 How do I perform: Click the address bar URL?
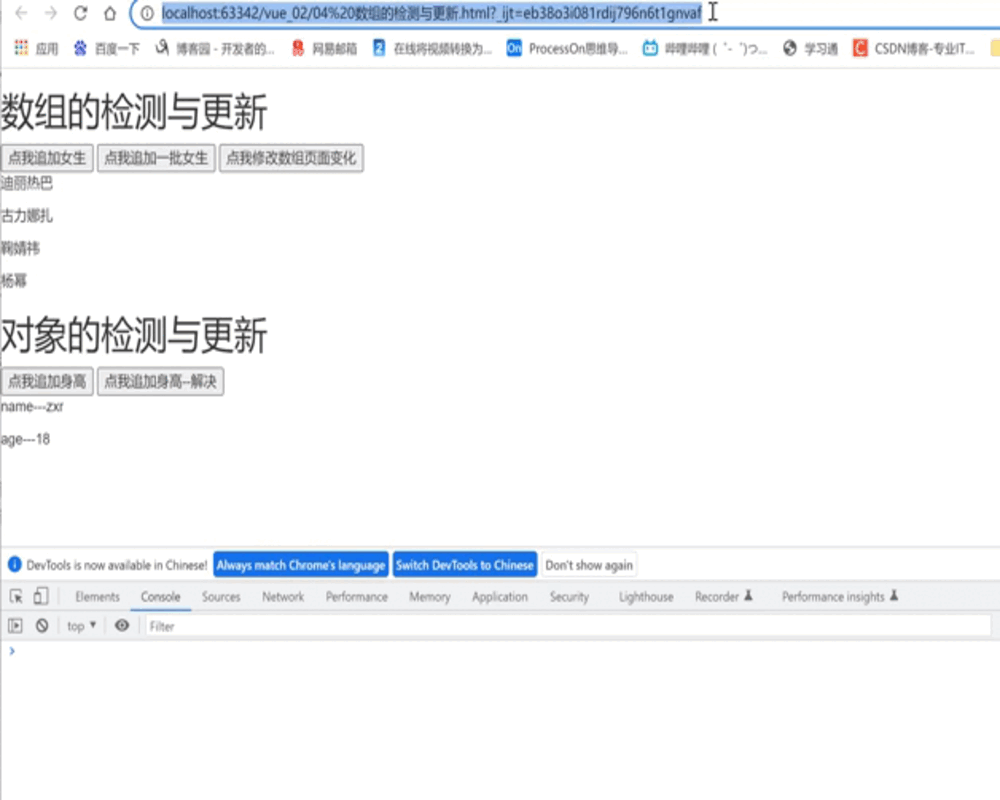click(x=431, y=13)
